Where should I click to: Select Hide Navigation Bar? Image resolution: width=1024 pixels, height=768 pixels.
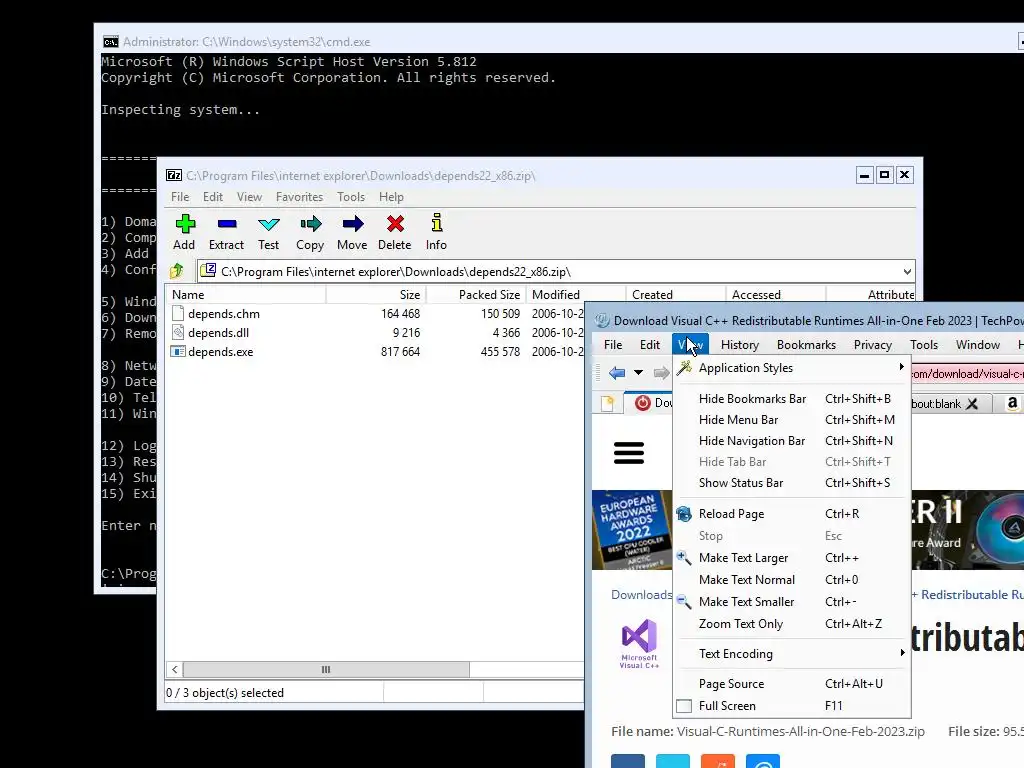792,441
